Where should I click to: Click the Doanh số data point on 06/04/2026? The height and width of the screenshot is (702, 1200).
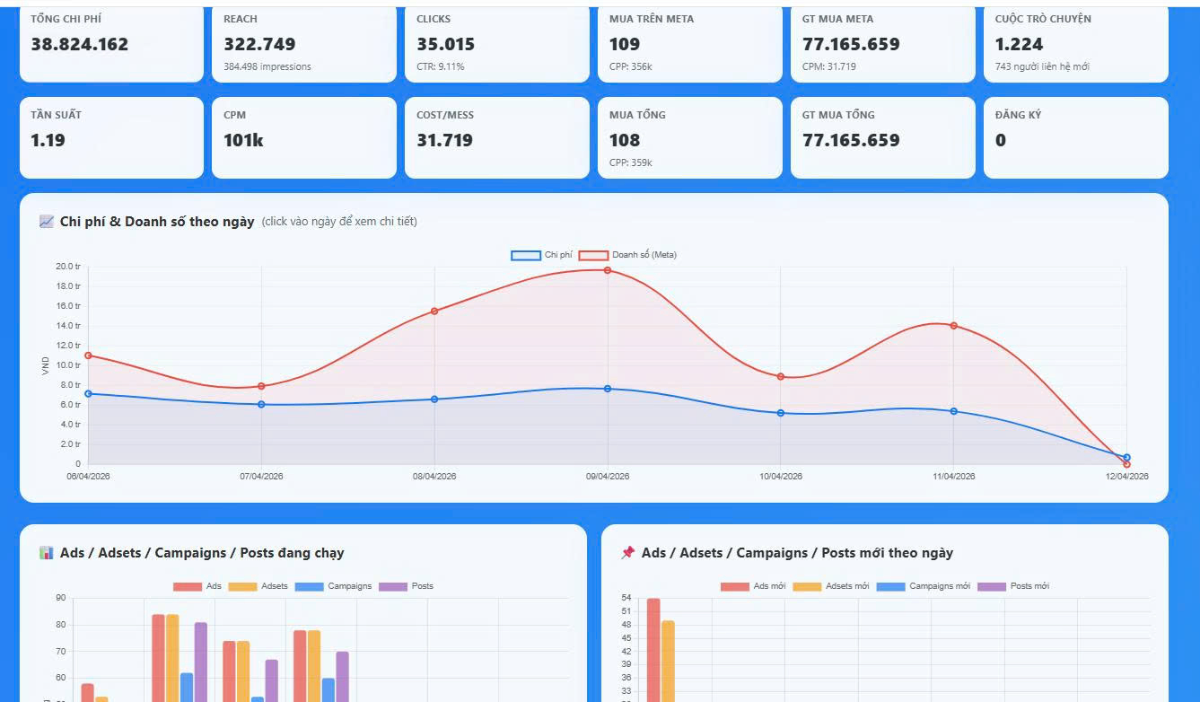pyautogui.click(x=88, y=355)
